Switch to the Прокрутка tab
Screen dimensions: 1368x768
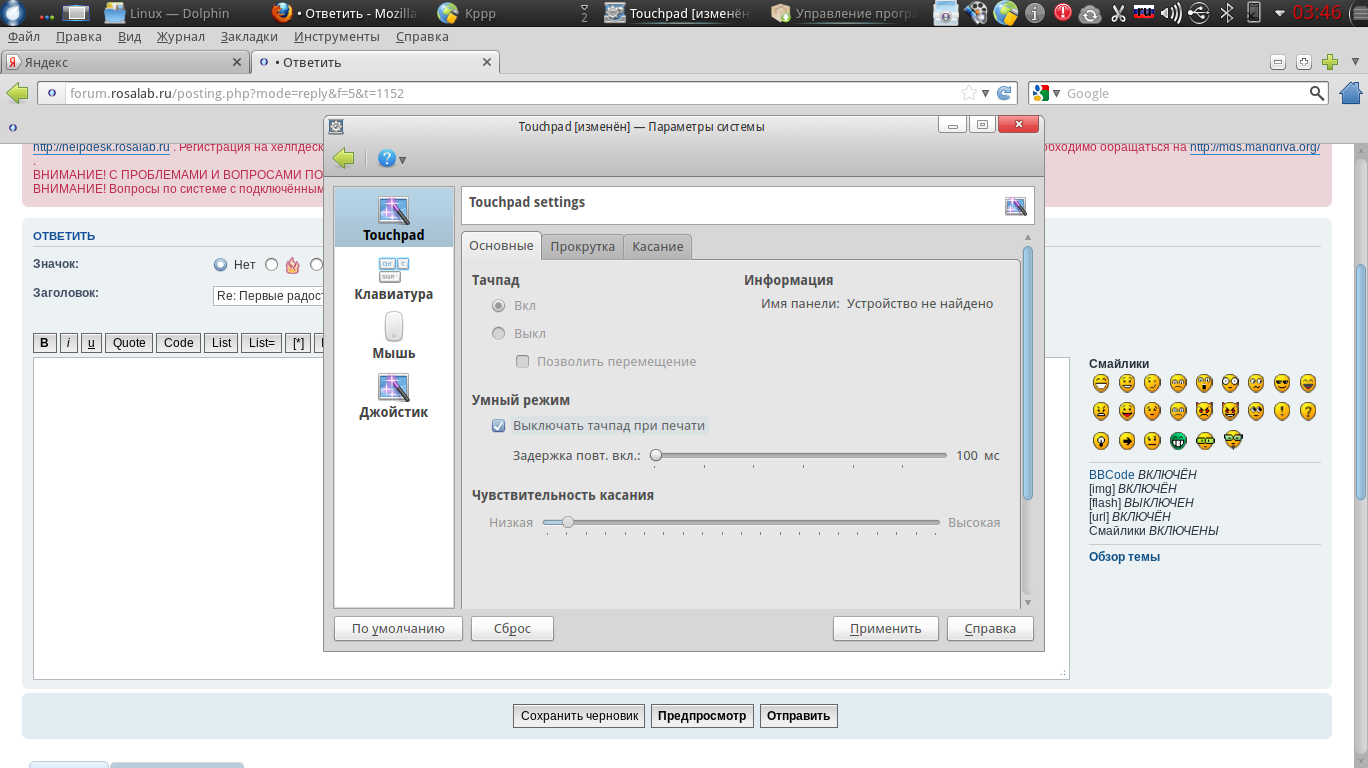tap(582, 246)
